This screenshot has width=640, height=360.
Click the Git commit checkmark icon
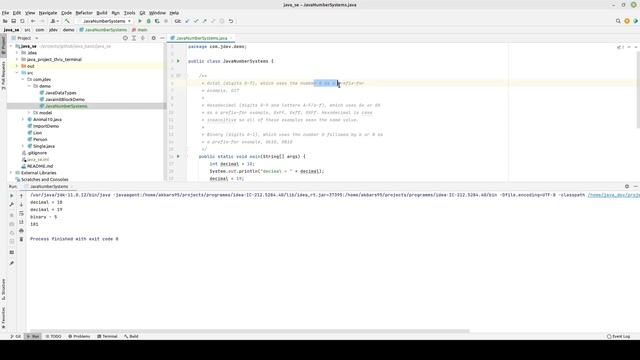click(196, 21)
